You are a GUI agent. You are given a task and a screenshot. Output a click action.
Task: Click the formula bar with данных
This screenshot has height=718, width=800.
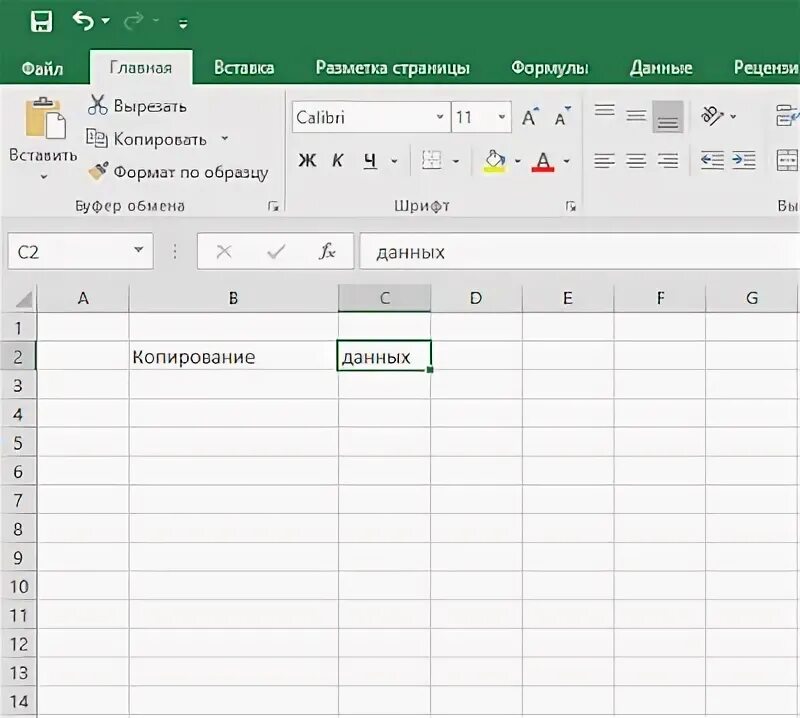[x=580, y=252]
